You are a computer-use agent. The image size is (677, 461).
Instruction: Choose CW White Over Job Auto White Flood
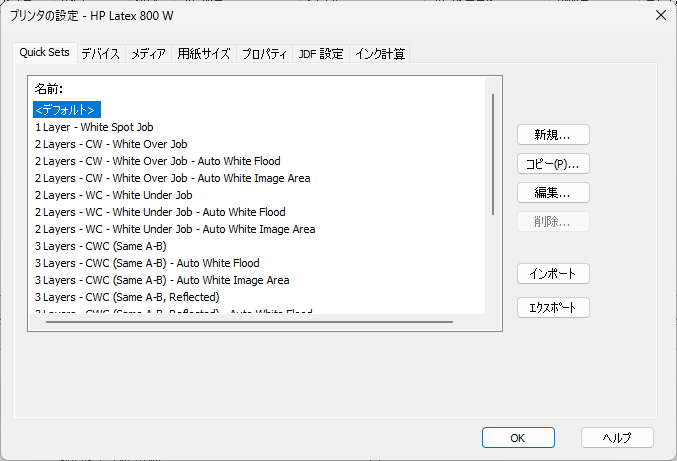coord(158,161)
